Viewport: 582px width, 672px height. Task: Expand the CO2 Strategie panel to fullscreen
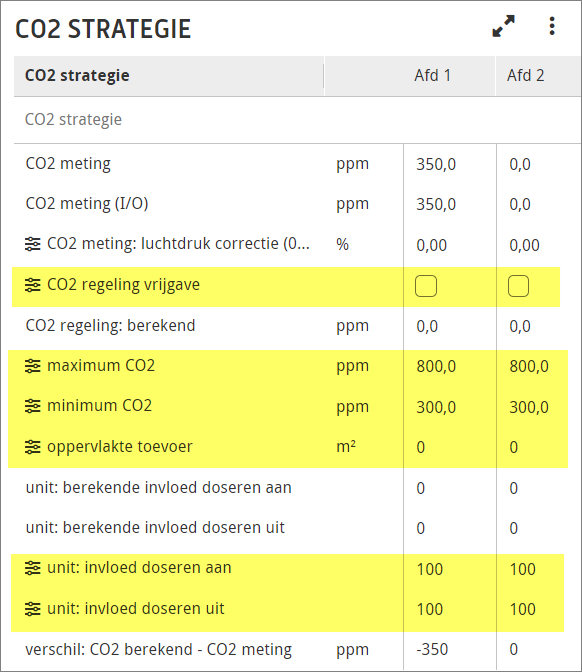[503, 26]
